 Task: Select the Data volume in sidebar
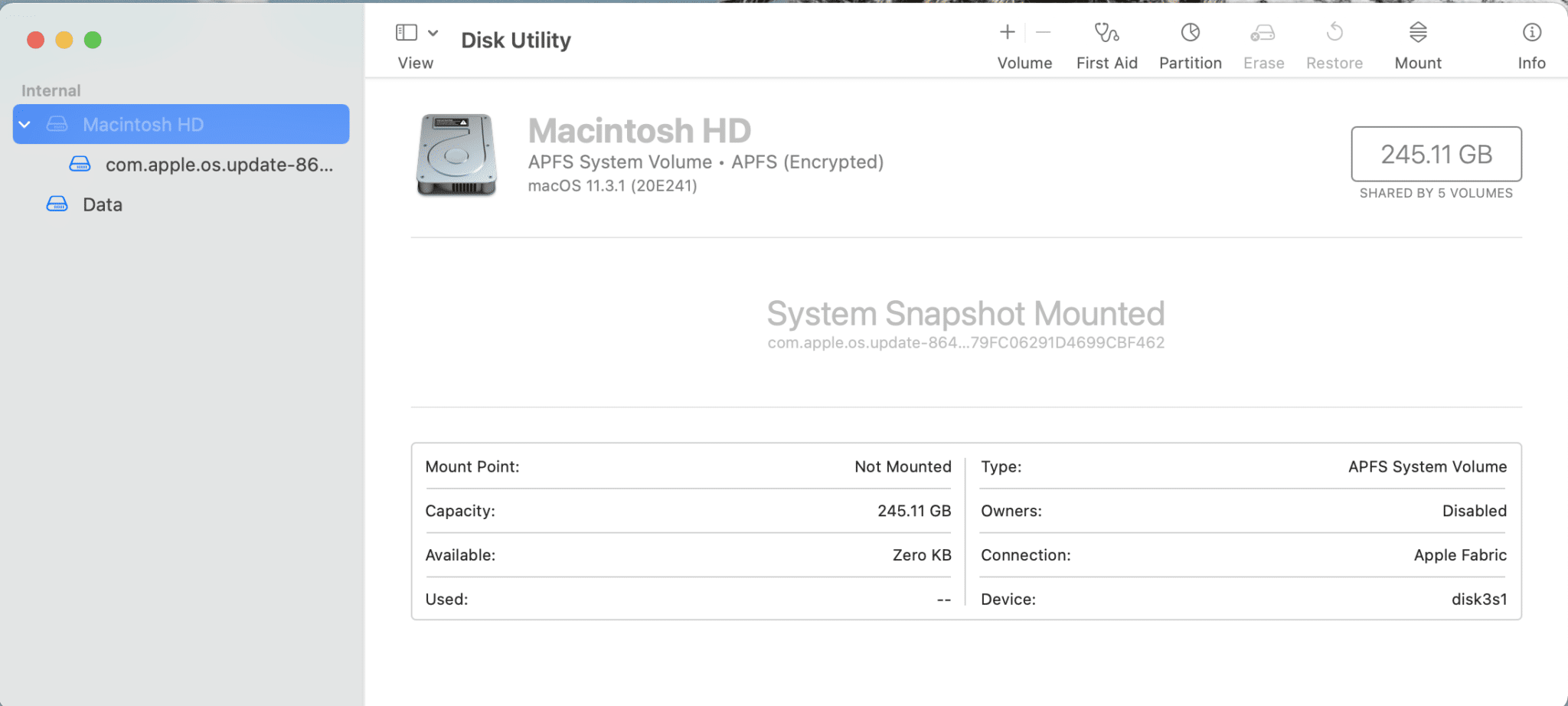pos(102,204)
